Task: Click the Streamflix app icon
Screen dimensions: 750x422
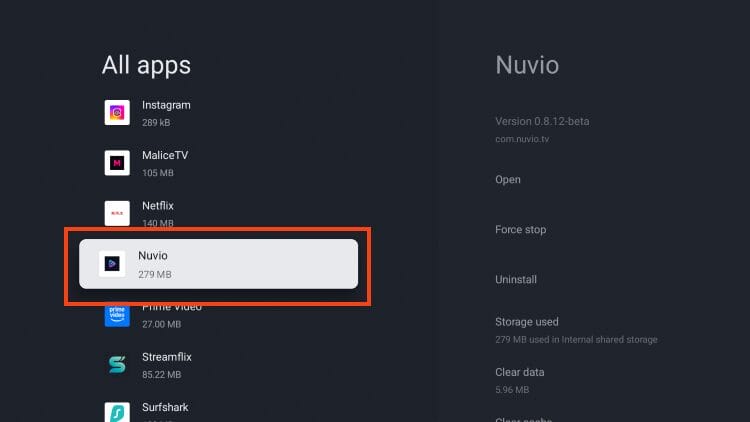Action: click(117, 365)
